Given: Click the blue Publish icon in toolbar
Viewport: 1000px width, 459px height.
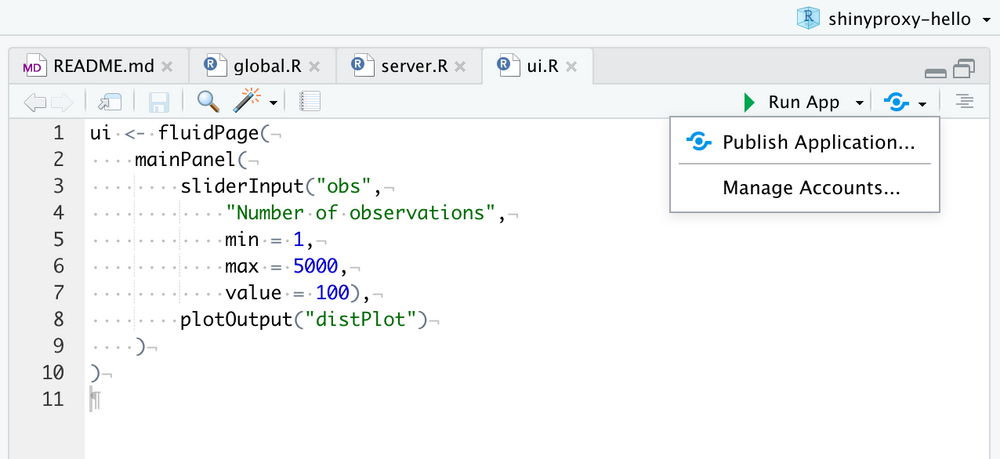Looking at the screenshot, I should click(x=897, y=102).
